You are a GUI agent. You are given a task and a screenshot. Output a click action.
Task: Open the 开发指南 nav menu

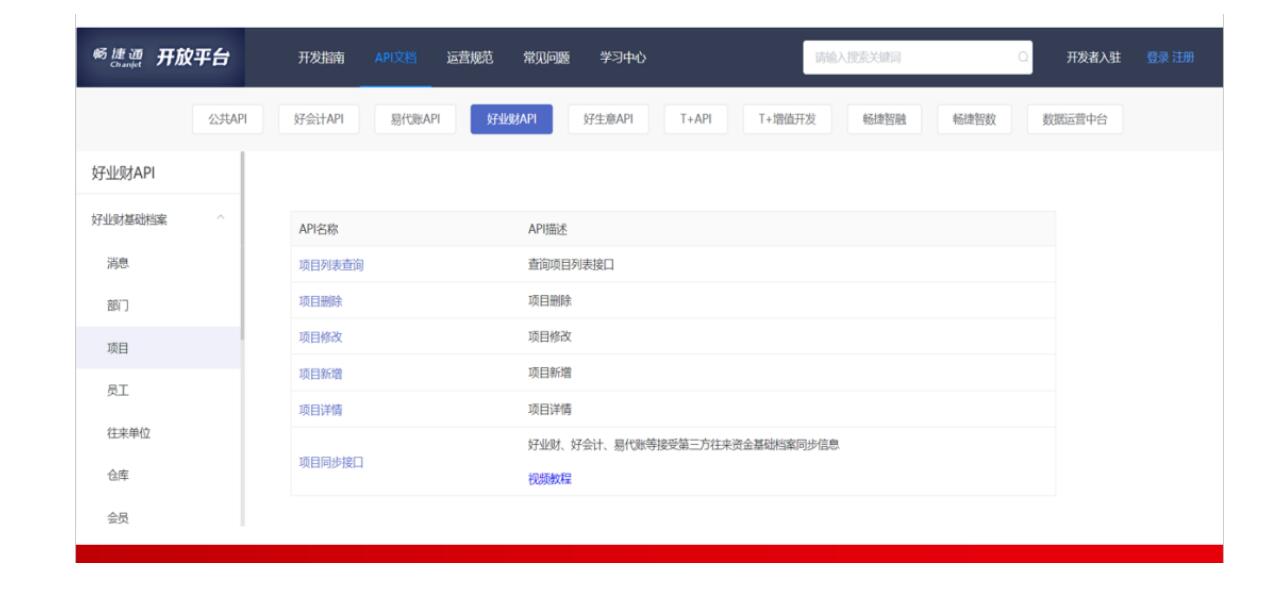321,55
